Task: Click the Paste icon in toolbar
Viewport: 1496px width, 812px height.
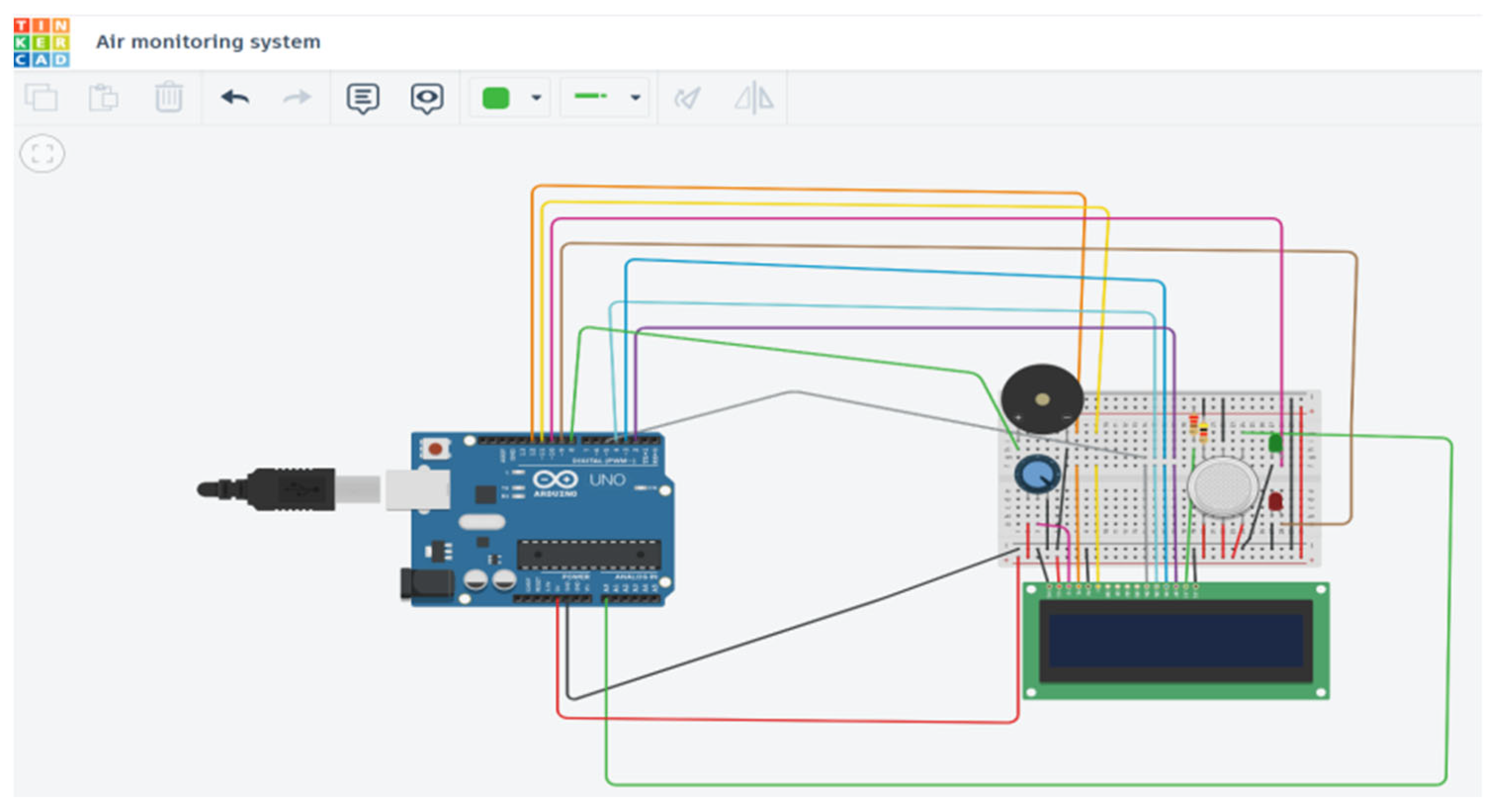Action: pos(103,97)
